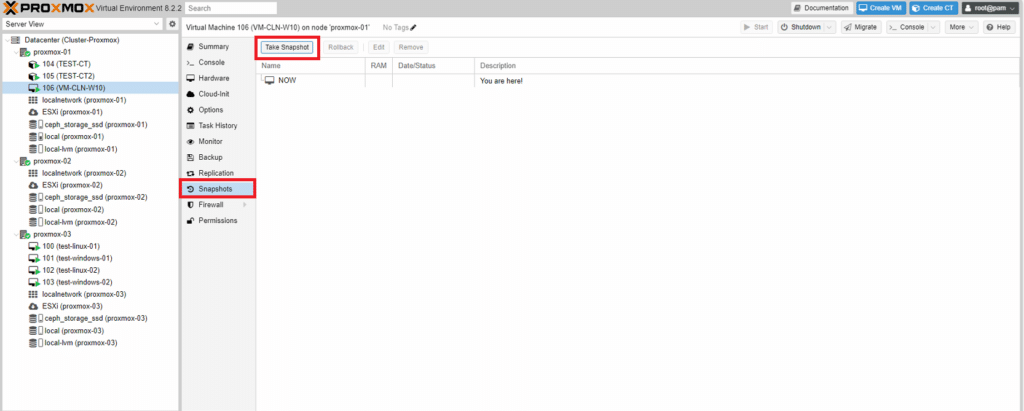Collapse proxmox-03 node
Image resolution: width=1024 pixels, height=411 pixels.
click(x=14, y=234)
